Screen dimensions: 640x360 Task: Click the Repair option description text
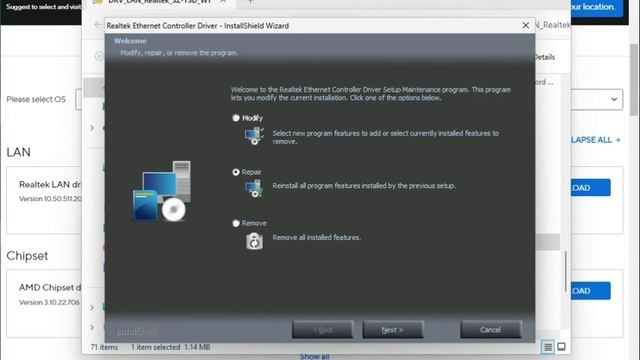(364, 186)
